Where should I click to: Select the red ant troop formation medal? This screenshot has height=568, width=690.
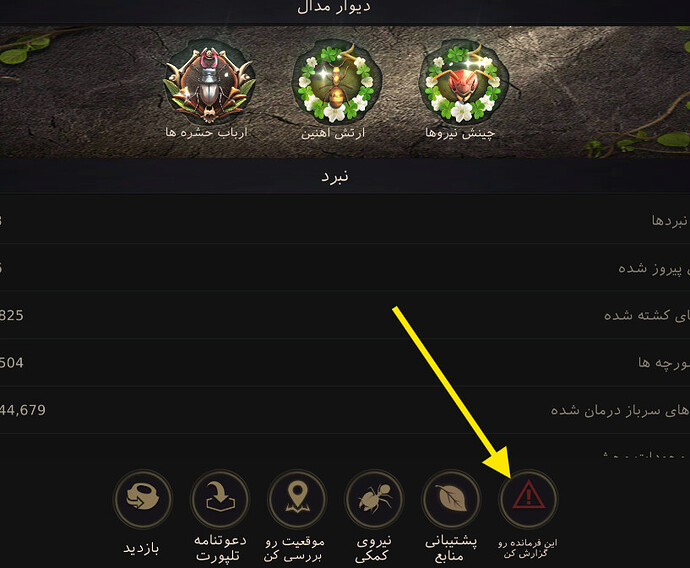(463, 82)
